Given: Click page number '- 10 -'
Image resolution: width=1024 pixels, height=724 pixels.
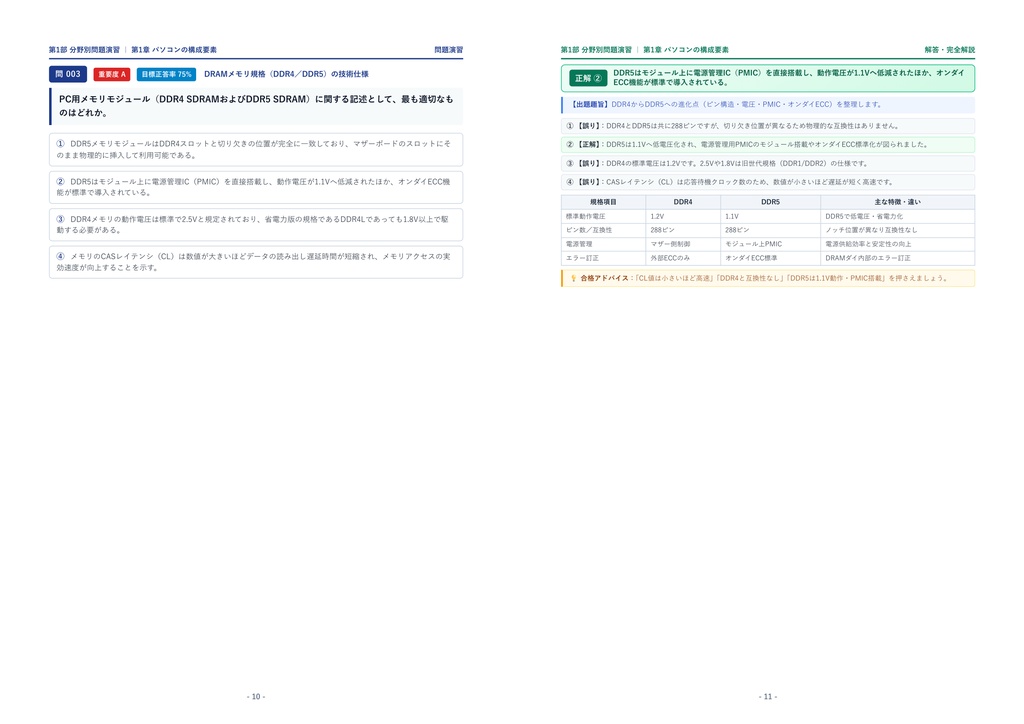Looking at the screenshot, I should tap(256, 697).
